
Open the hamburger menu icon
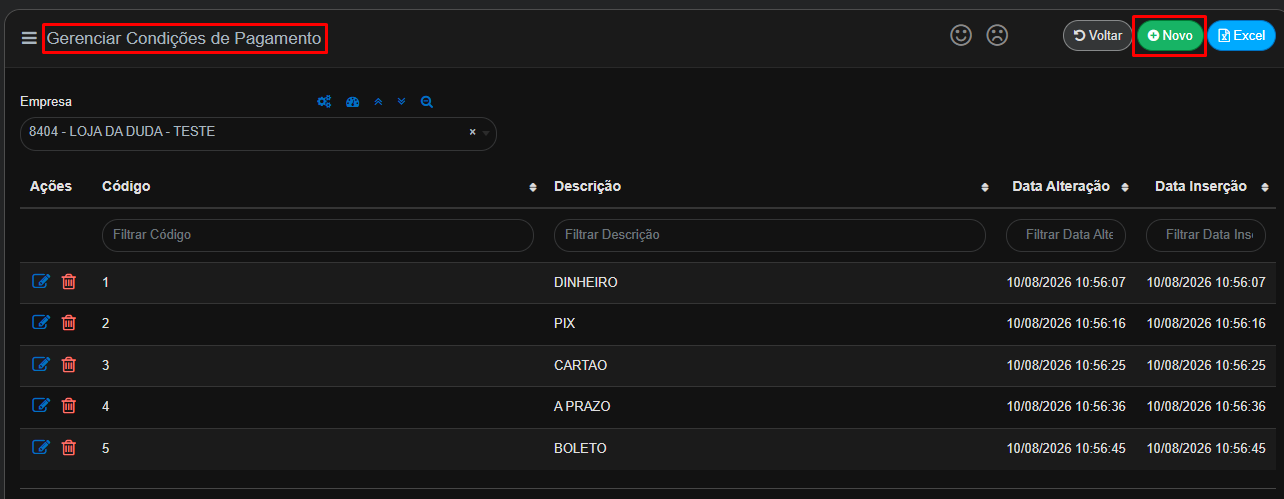[x=29, y=38]
